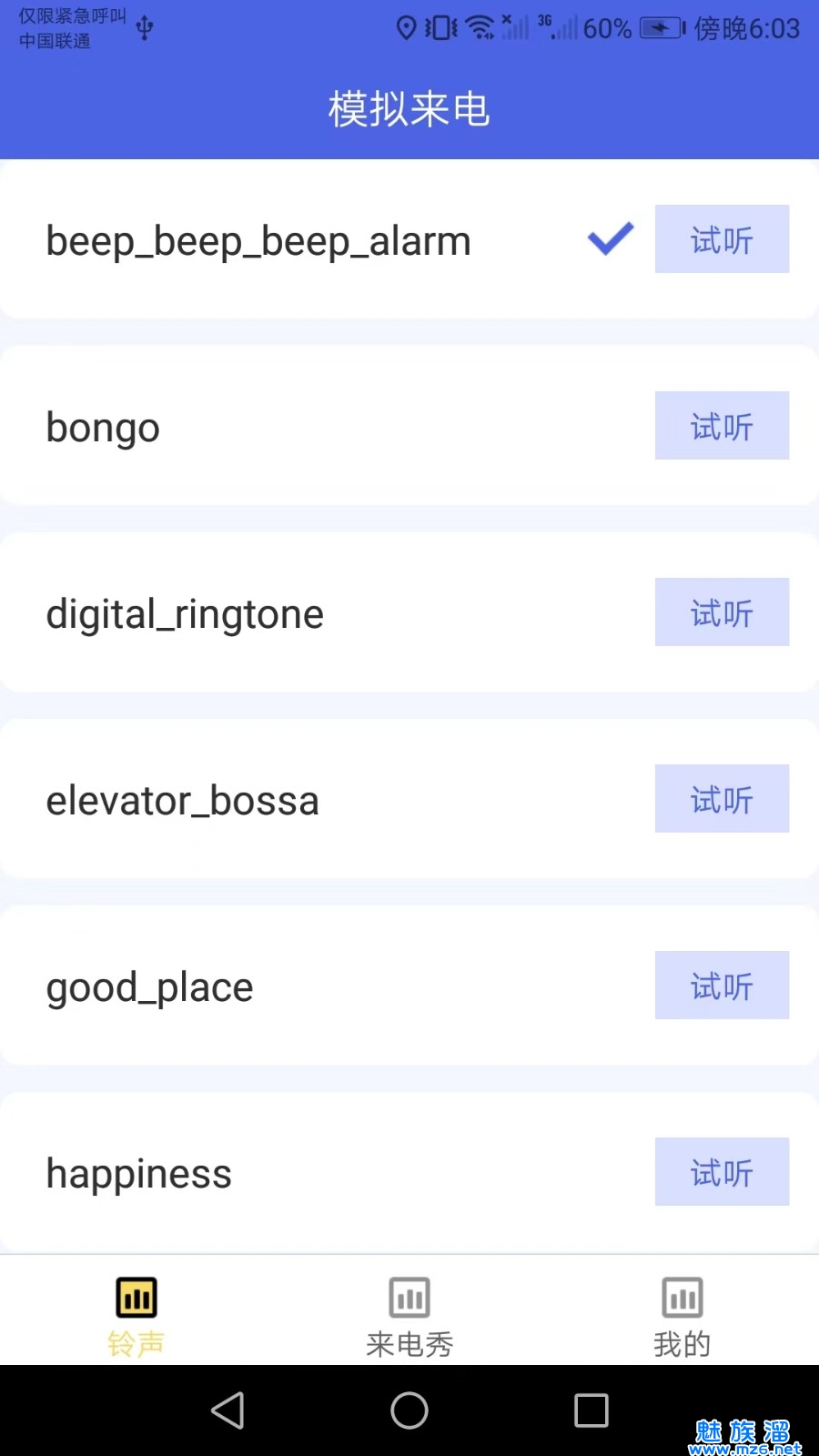The height and width of the screenshot is (1456, 819).
Task: Click the checkmark on beep_beep_beep_alarm
Action: point(610,239)
